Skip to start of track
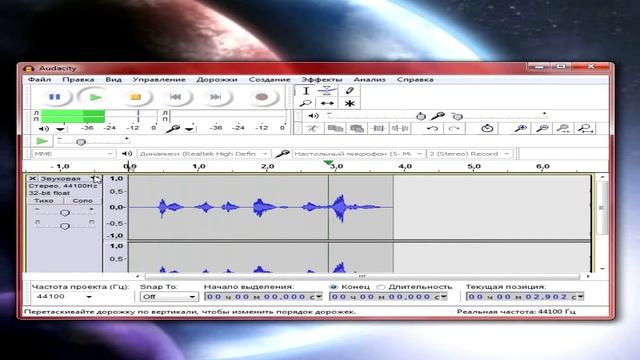Image resolution: width=640 pixels, height=360 pixels. 176,97
